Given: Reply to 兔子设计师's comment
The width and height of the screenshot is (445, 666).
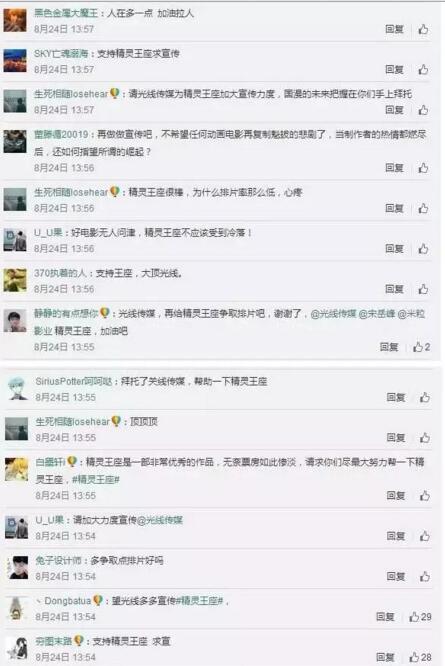Looking at the screenshot, I should pos(396,576).
